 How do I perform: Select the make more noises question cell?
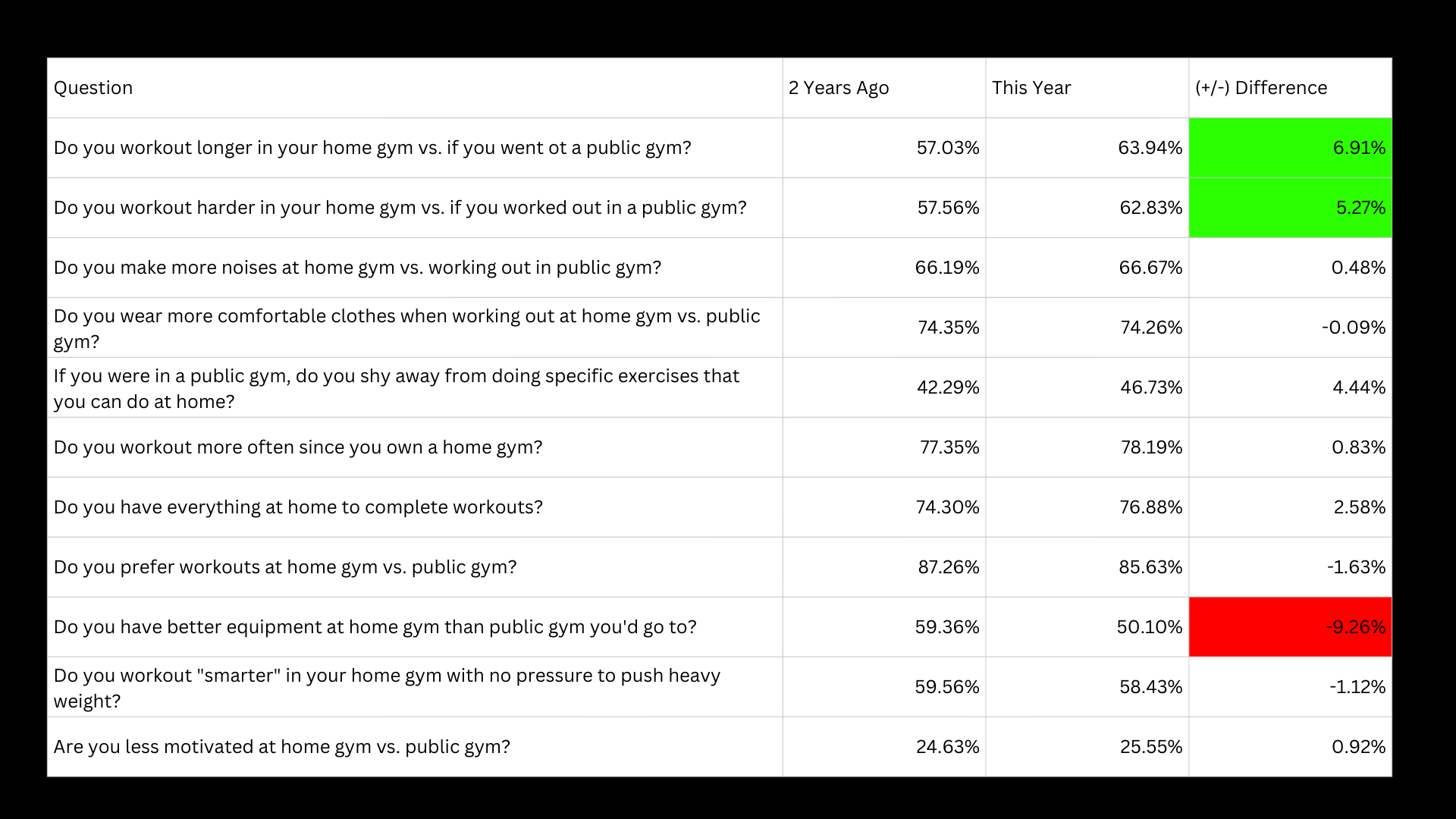(x=357, y=268)
